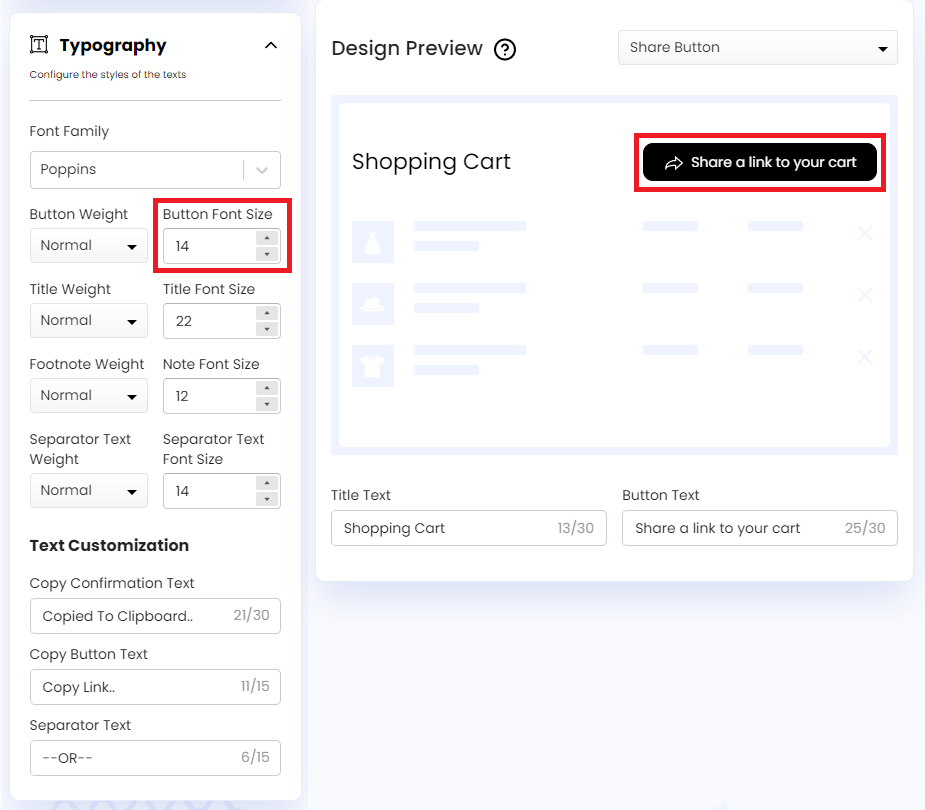Click the remove X on the first cart item
The width and height of the screenshot is (925, 810).
(865, 233)
